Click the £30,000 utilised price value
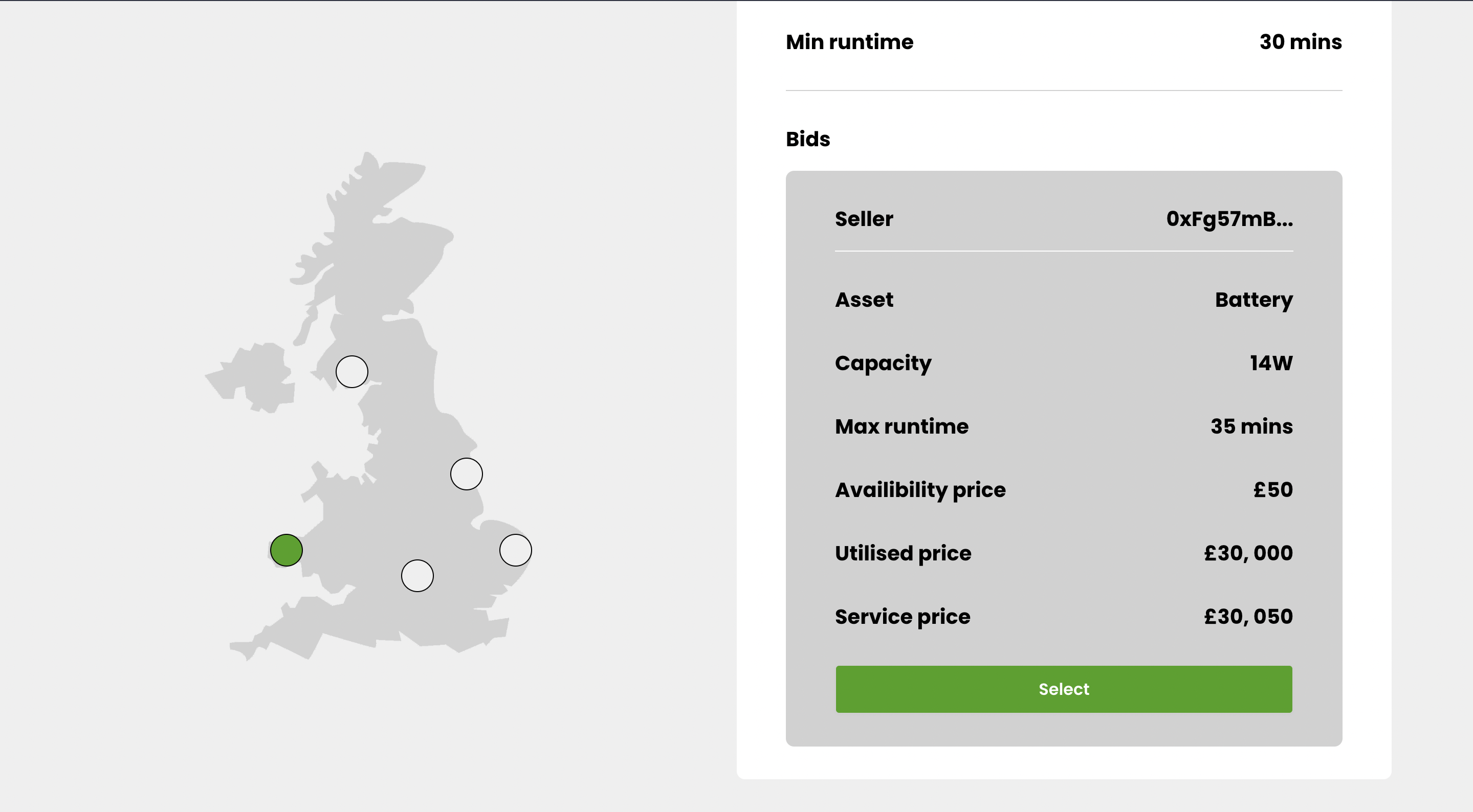The image size is (1473, 812). (x=1248, y=553)
